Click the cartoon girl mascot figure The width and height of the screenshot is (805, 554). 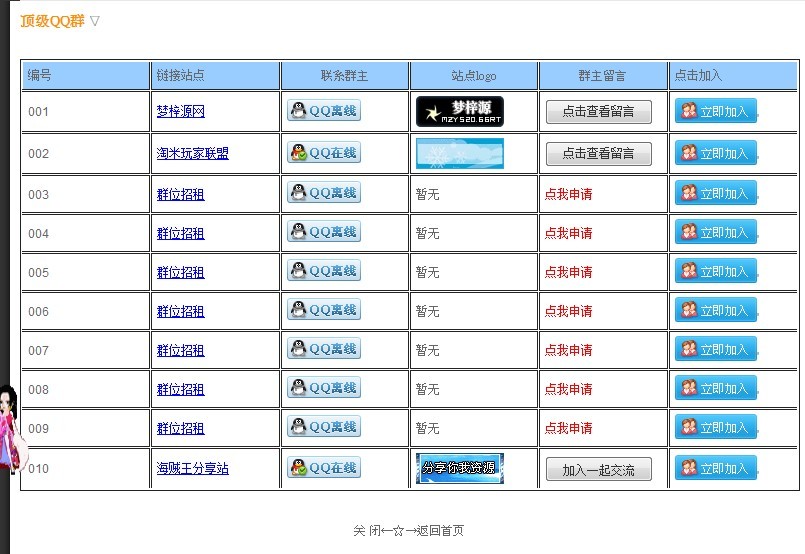click(x=11, y=429)
